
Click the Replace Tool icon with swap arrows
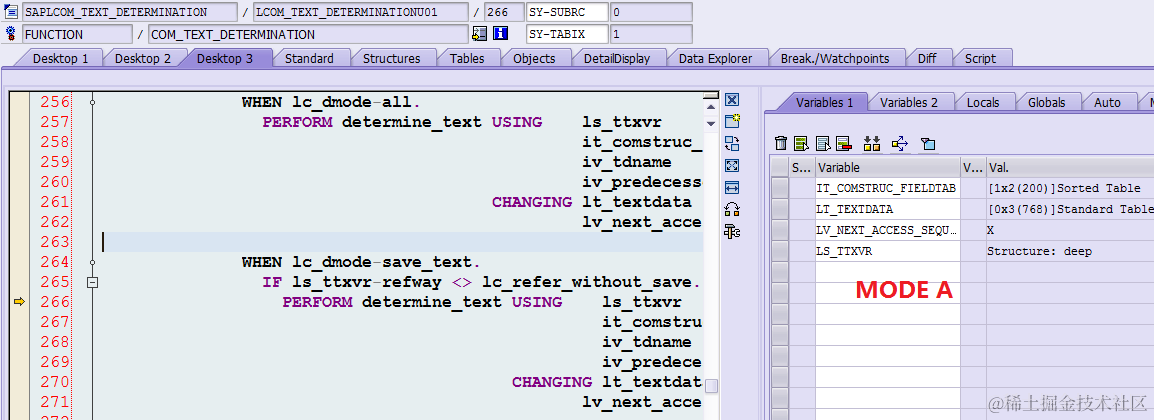[732, 144]
